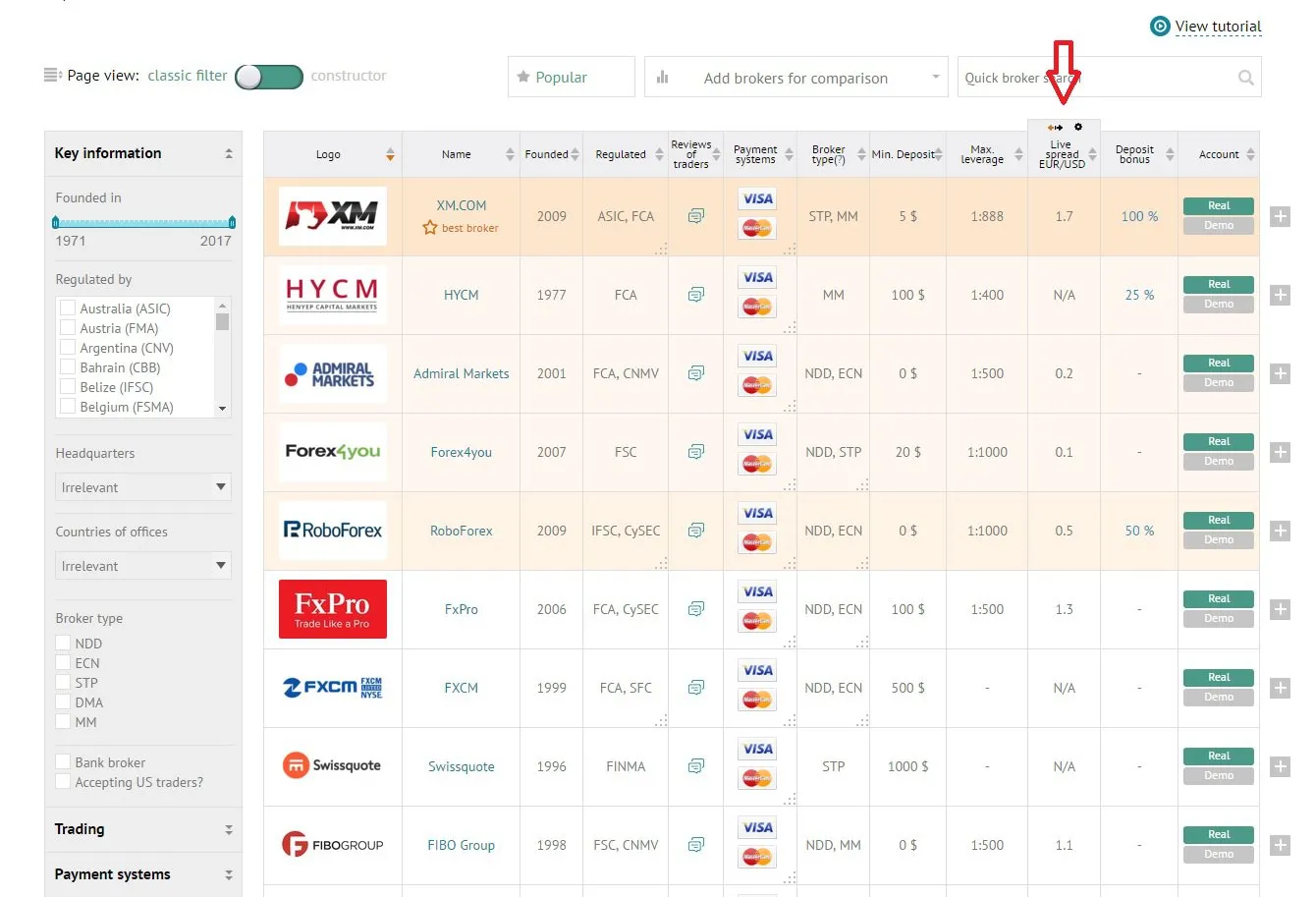1316x897 pixels.
Task: Check the Australia (ASIC) regulator filter
Action: tap(66, 308)
